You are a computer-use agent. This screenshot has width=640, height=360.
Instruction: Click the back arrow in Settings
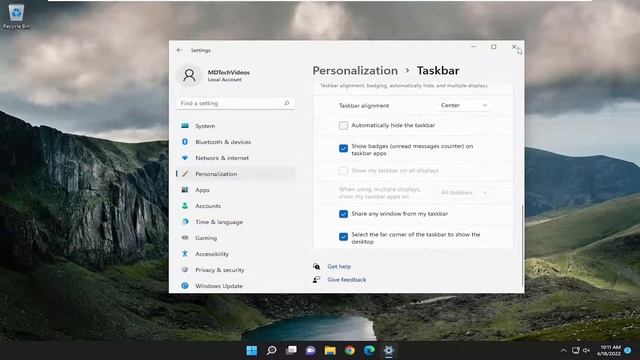[180, 50]
